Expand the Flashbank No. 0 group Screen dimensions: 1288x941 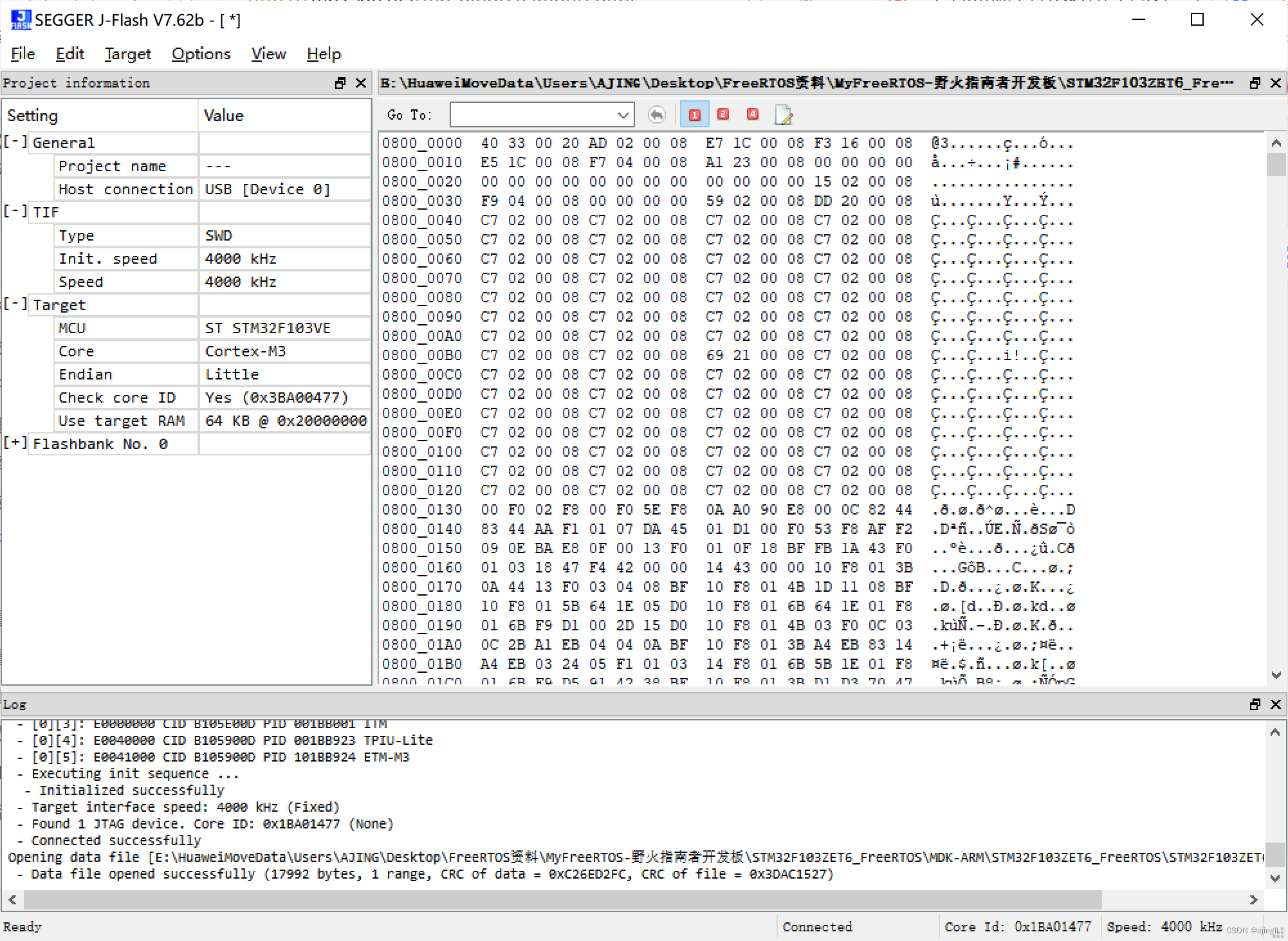point(14,443)
